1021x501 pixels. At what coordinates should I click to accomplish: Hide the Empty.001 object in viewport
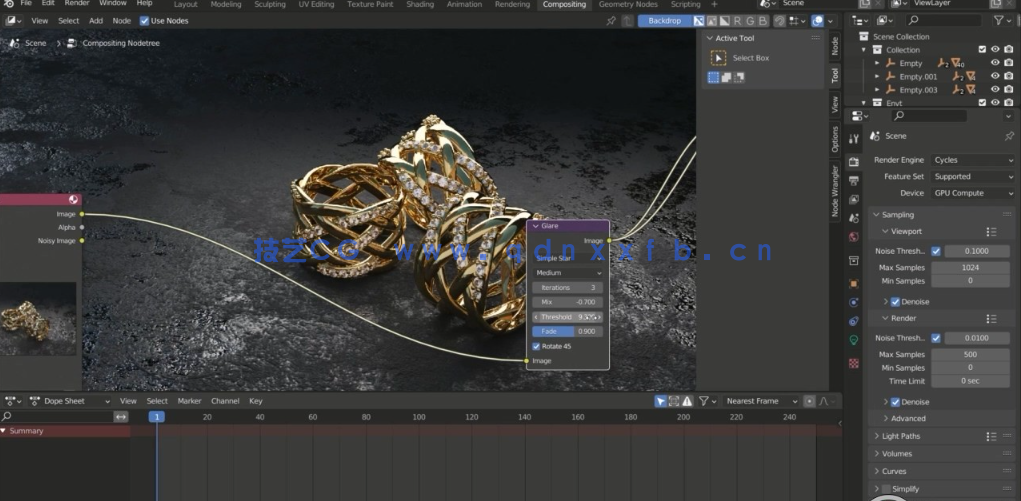tap(995, 76)
